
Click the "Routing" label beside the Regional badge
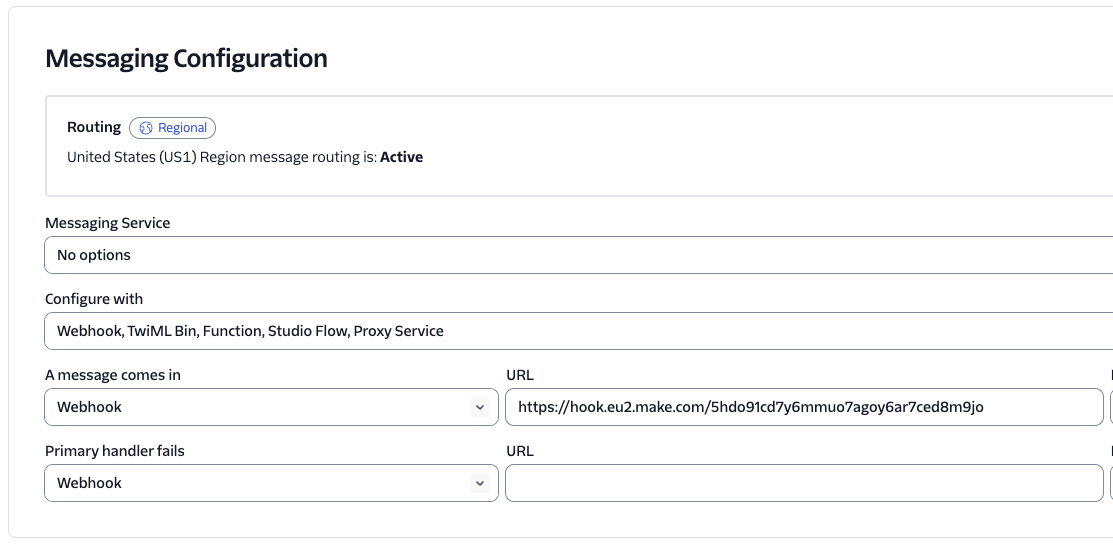click(94, 128)
